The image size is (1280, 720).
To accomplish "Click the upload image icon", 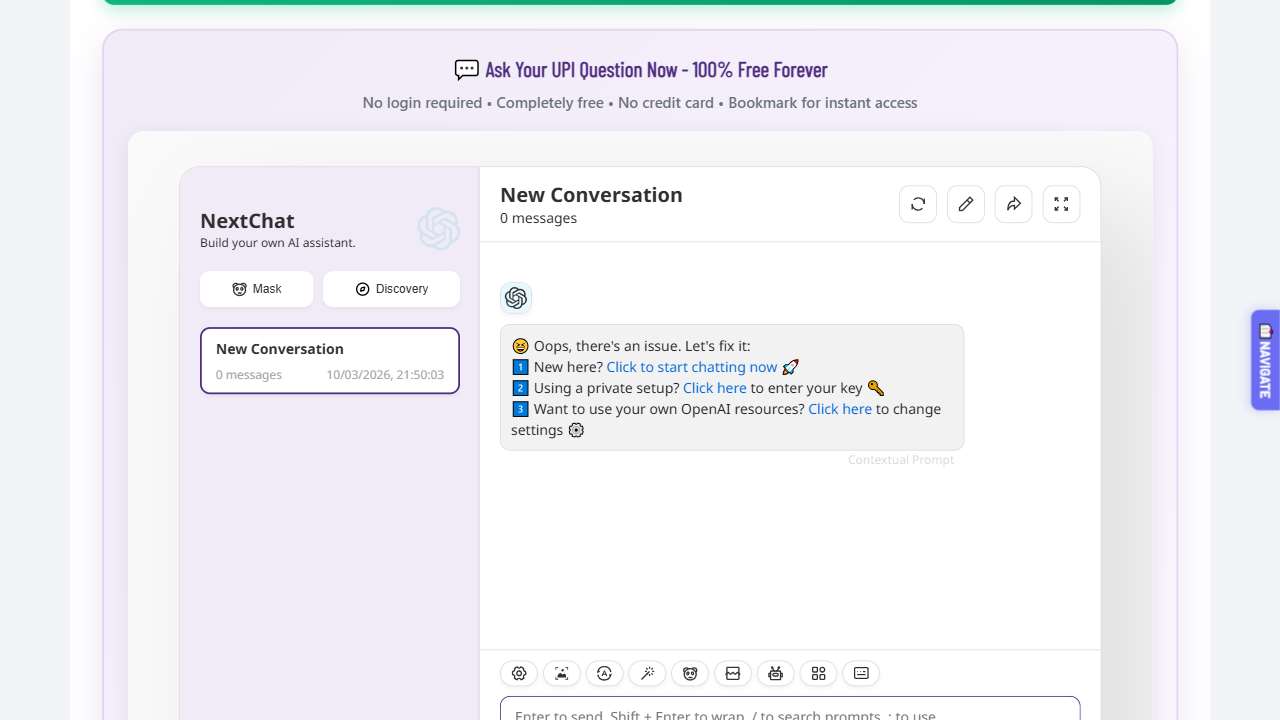I will pos(562,674).
